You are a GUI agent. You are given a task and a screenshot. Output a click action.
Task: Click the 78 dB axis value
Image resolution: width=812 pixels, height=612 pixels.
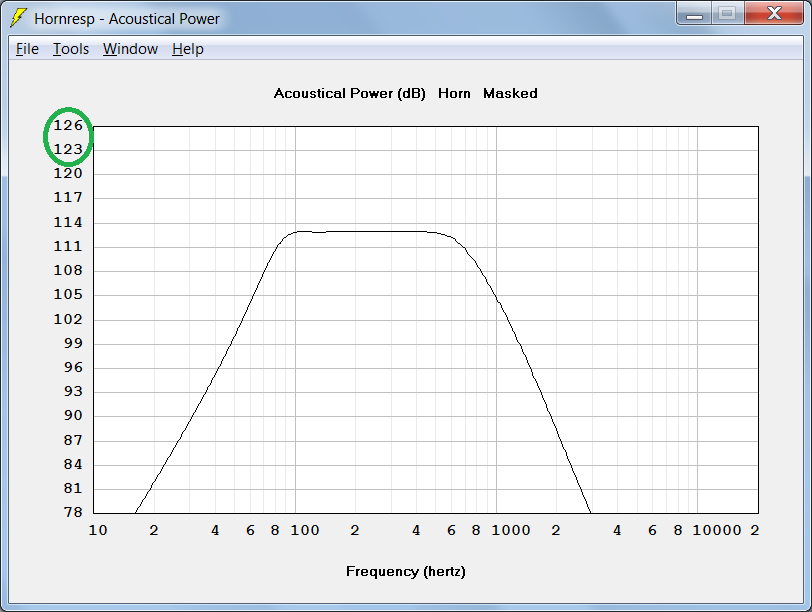[x=73, y=512]
